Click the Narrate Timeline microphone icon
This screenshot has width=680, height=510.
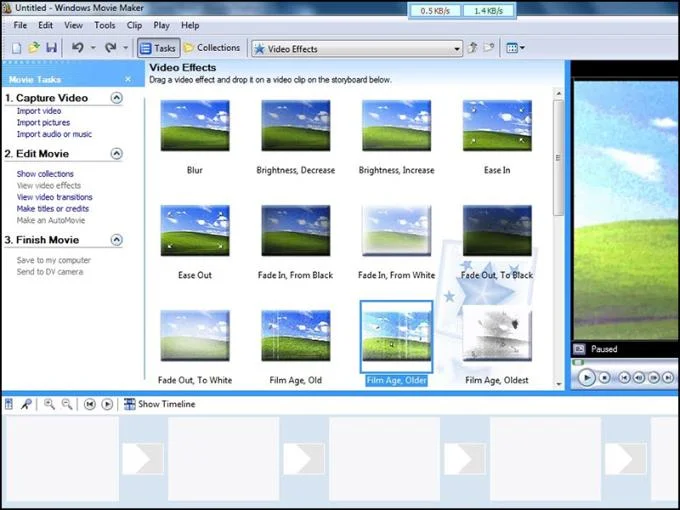(26, 404)
